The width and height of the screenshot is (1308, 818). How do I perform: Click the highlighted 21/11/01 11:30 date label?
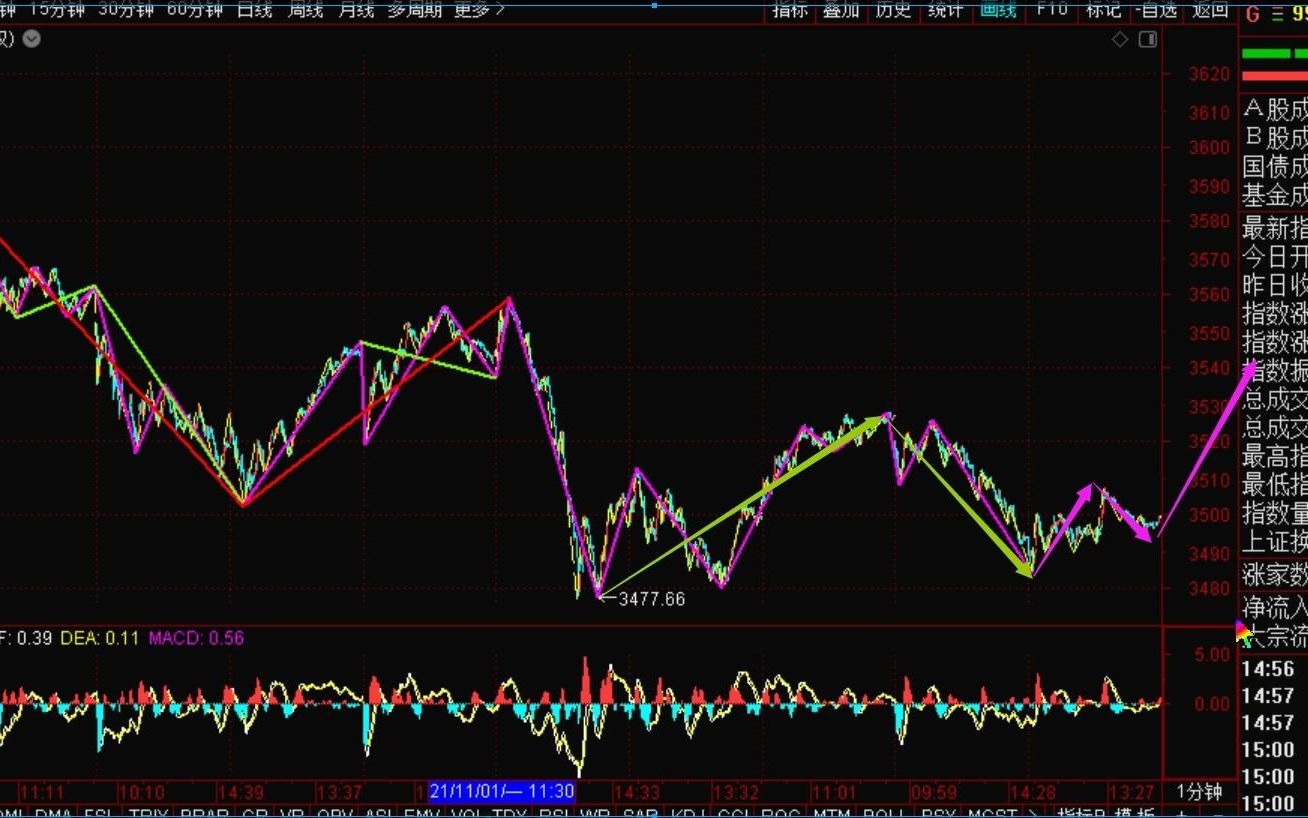click(x=502, y=791)
